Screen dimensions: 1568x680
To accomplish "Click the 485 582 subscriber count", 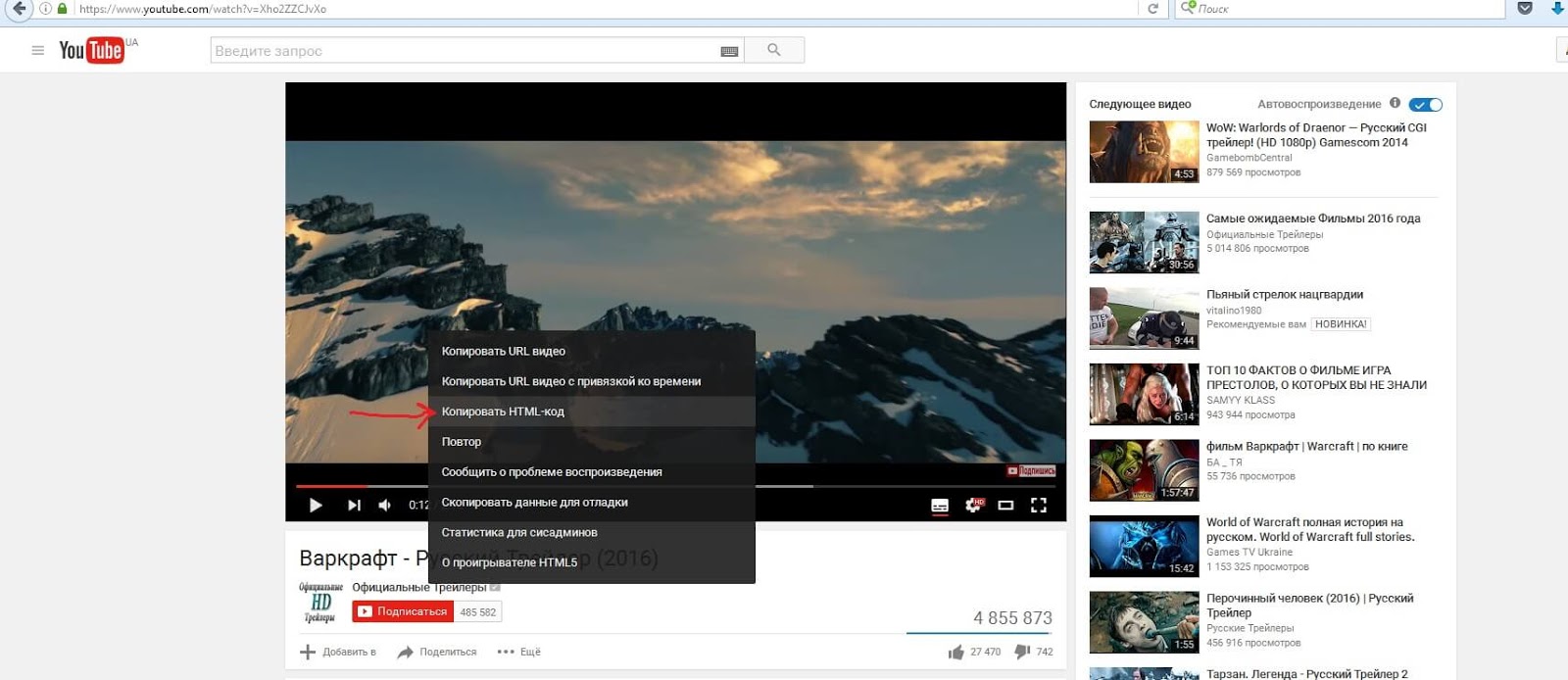I will coord(478,611).
